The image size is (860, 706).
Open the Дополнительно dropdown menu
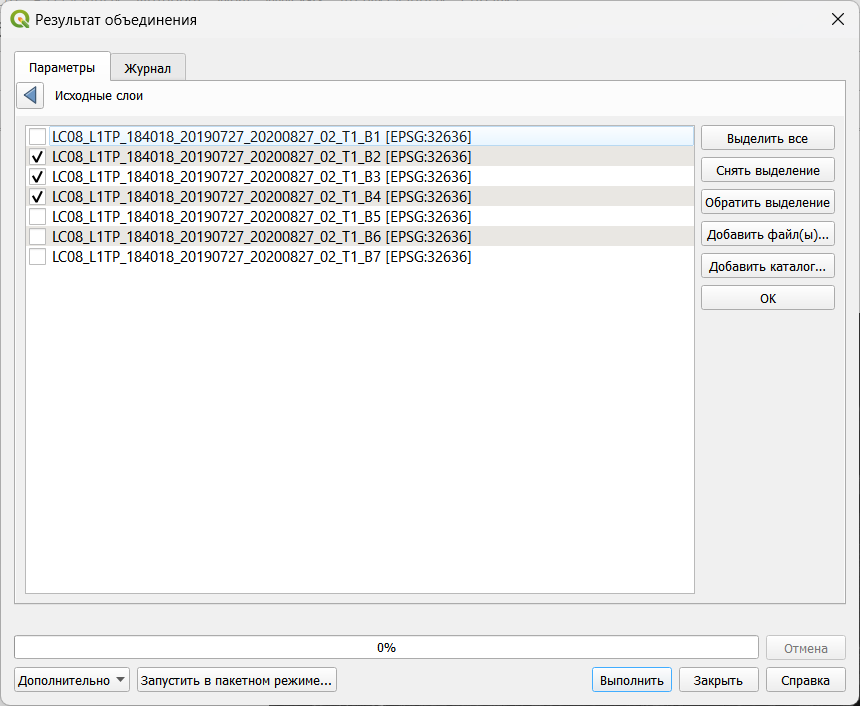pyautogui.click(x=72, y=680)
